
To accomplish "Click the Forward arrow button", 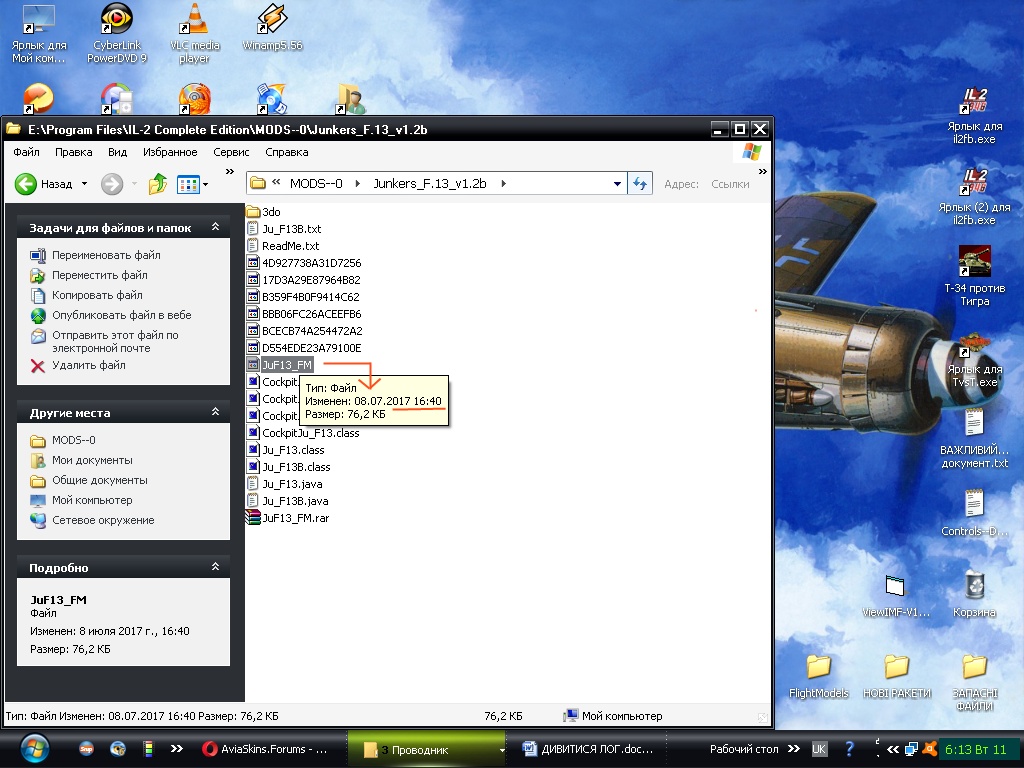I will click(x=112, y=184).
